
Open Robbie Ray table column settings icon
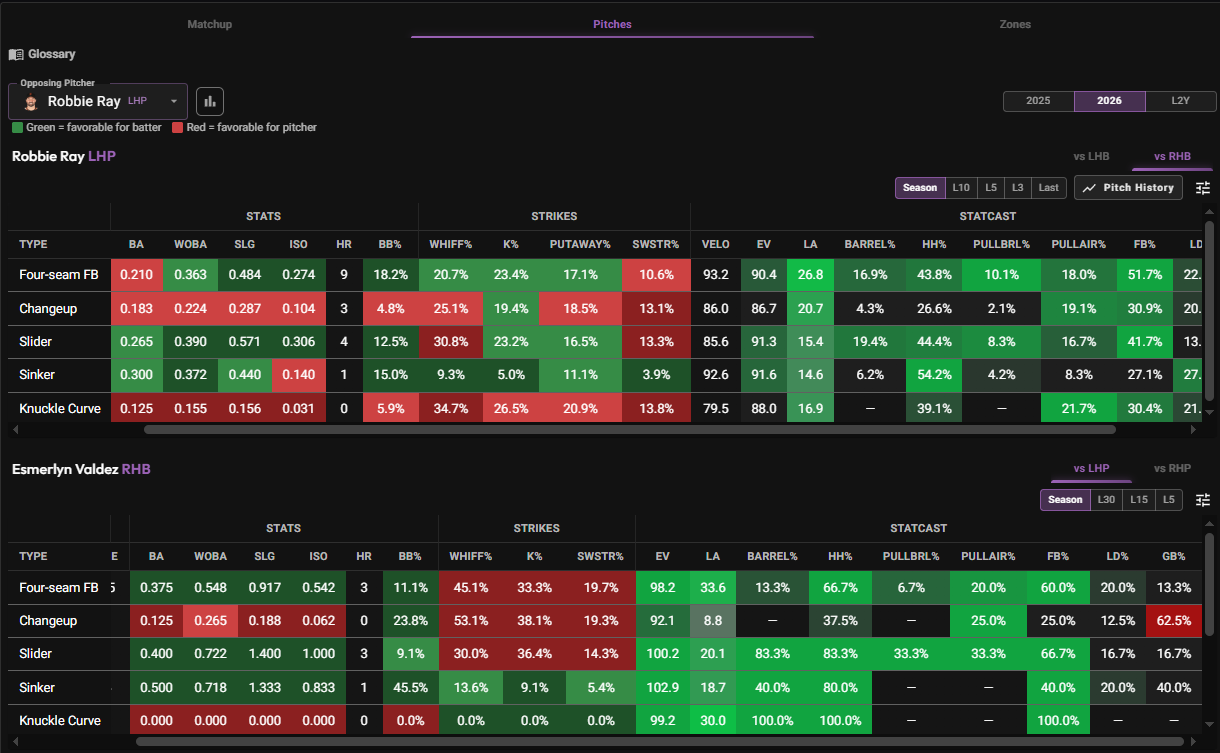1203,188
